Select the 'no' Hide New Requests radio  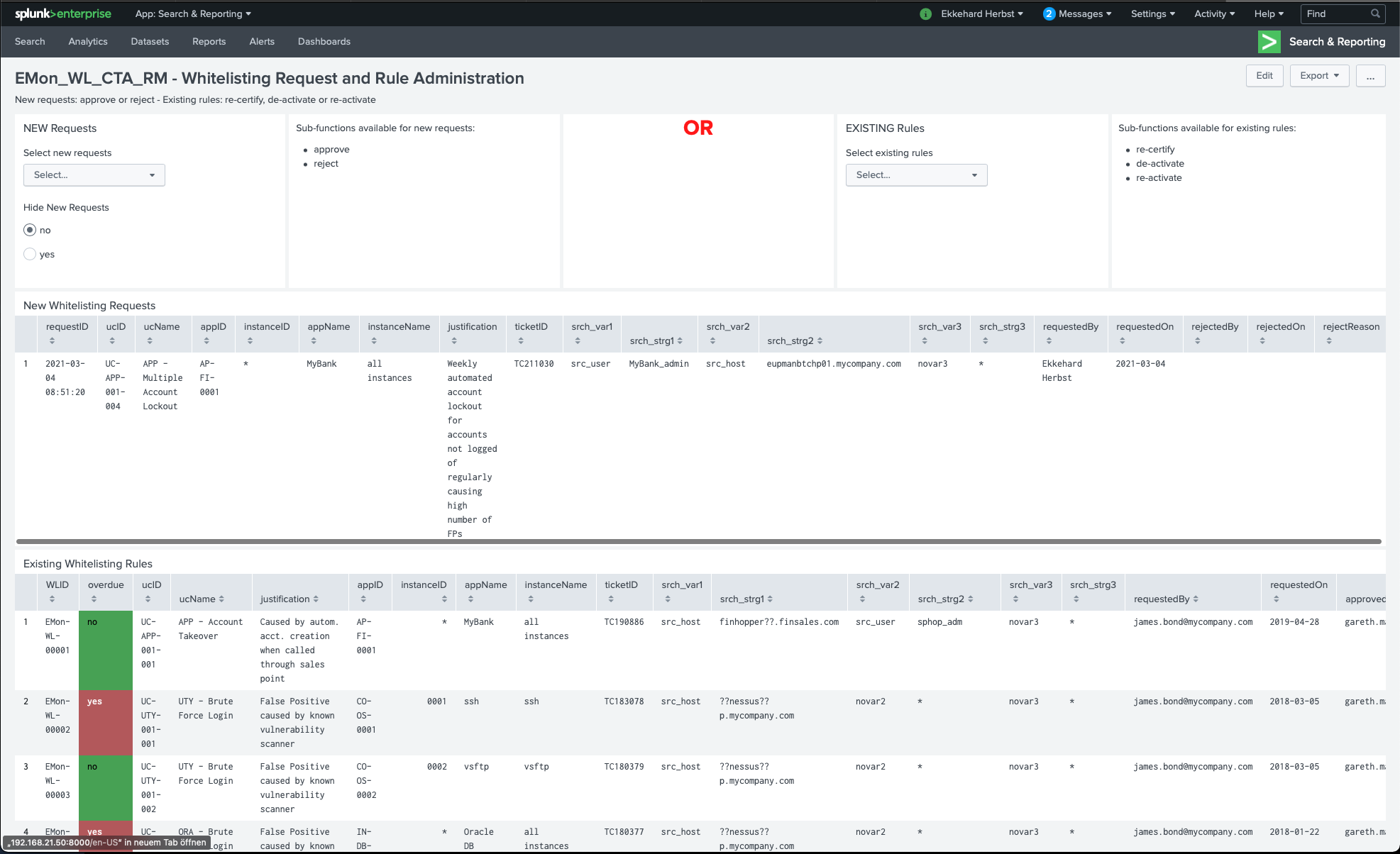point(30,230)
